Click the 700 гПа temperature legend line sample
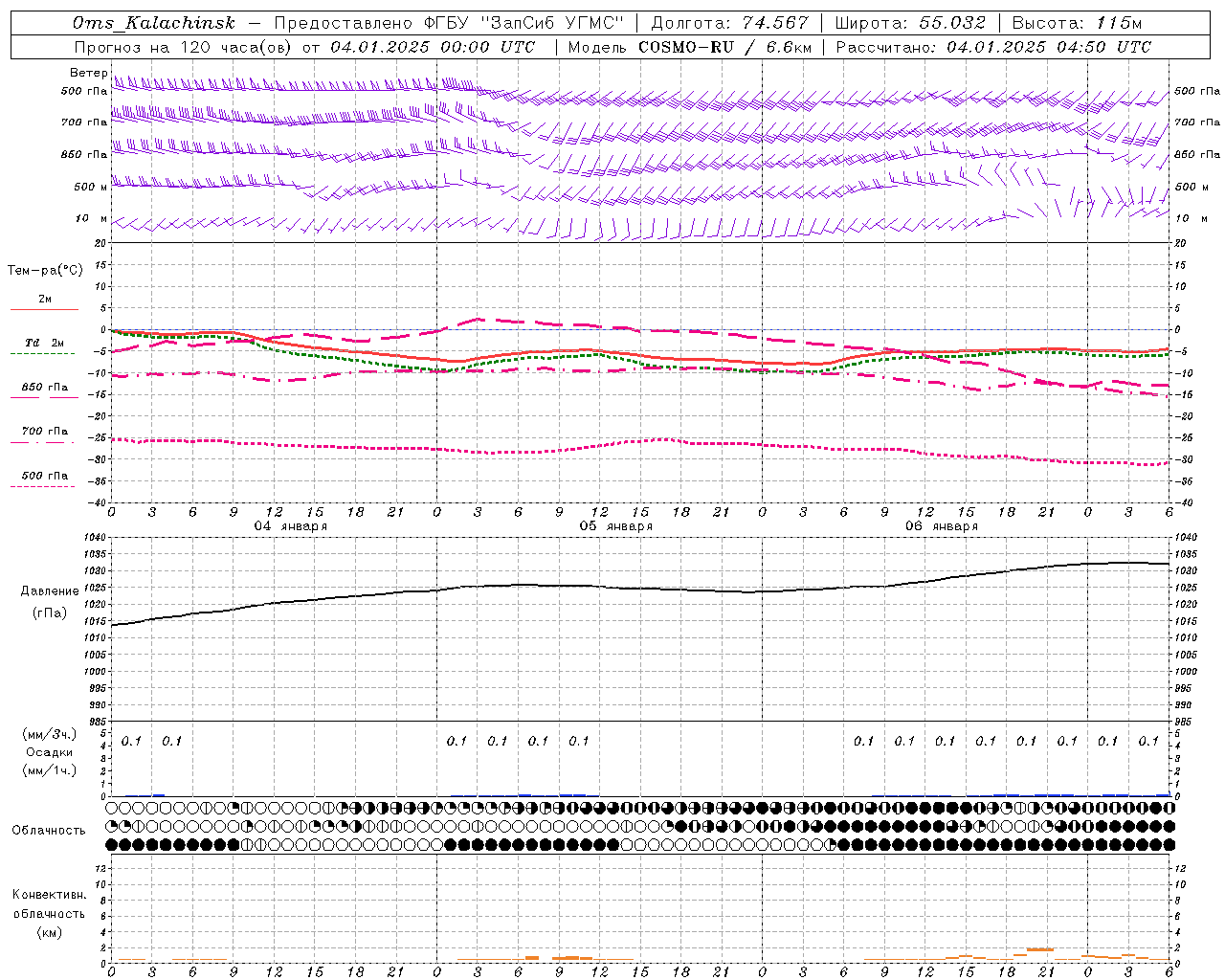Viewport: 1225px width, 980px height. 43,442
